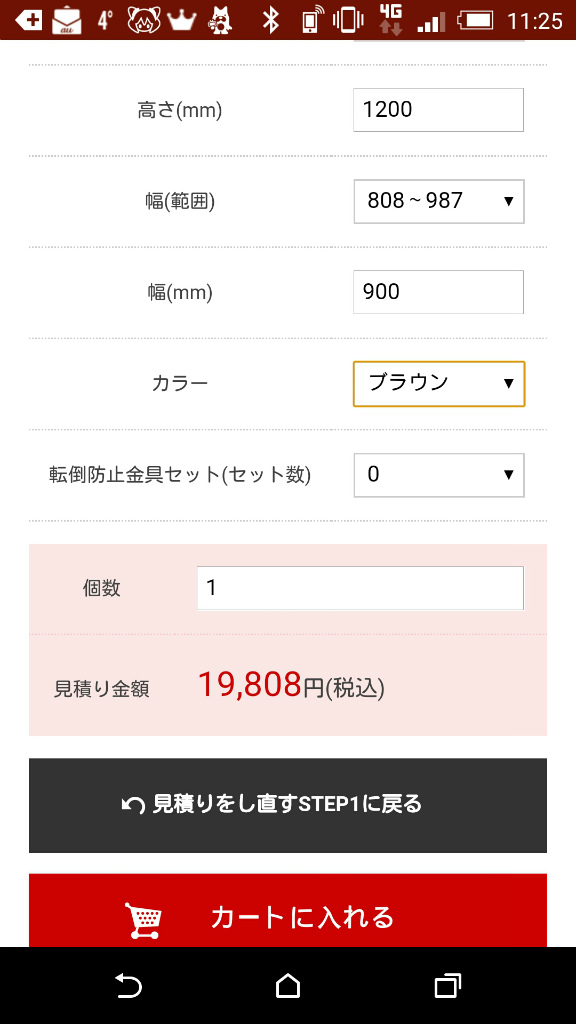Open the 転倒防止金具セット quantity dropdown
576x1024 pixels.
[x=439, y=475]
